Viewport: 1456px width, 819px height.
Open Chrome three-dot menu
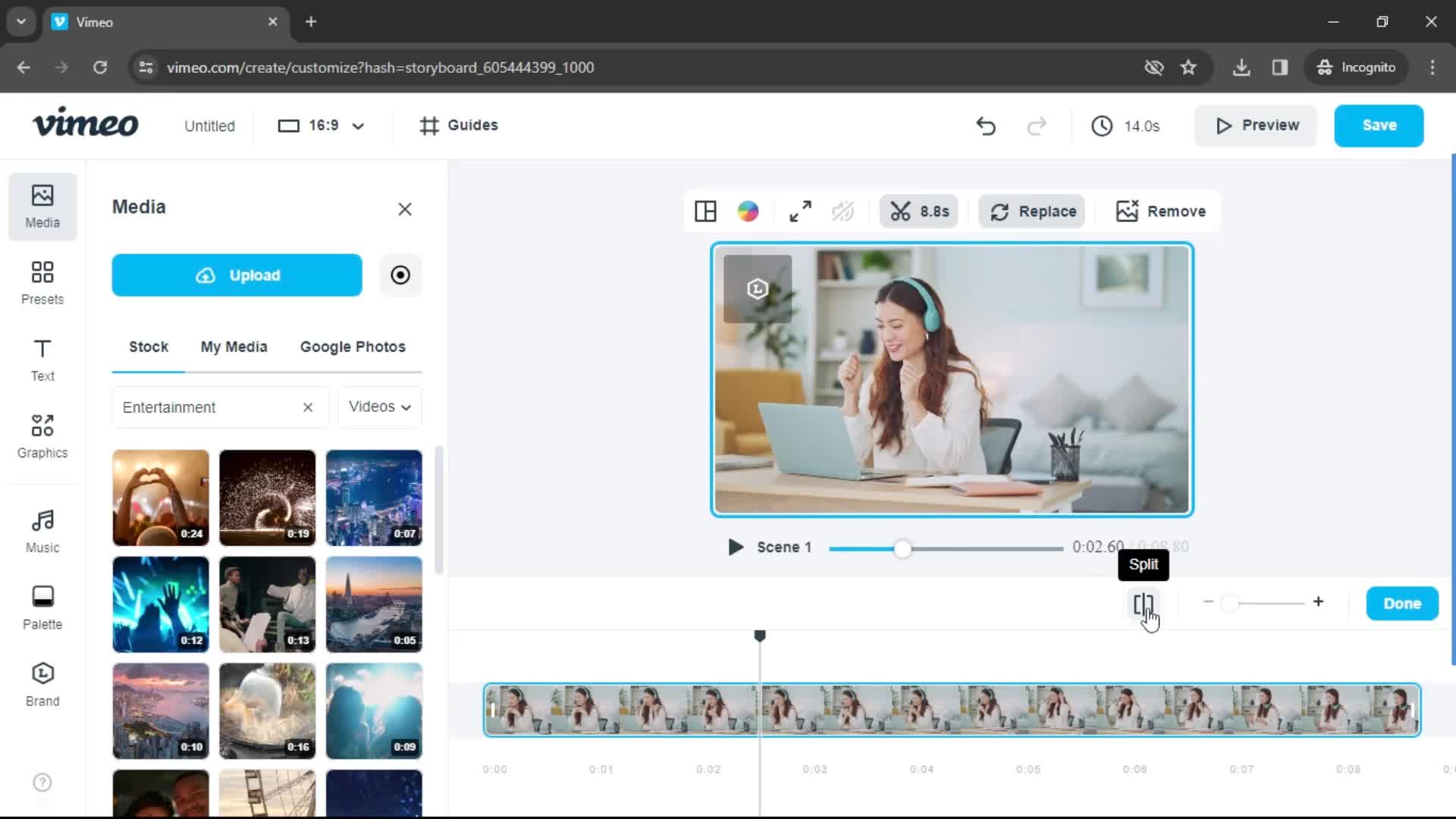[1432, 67]
